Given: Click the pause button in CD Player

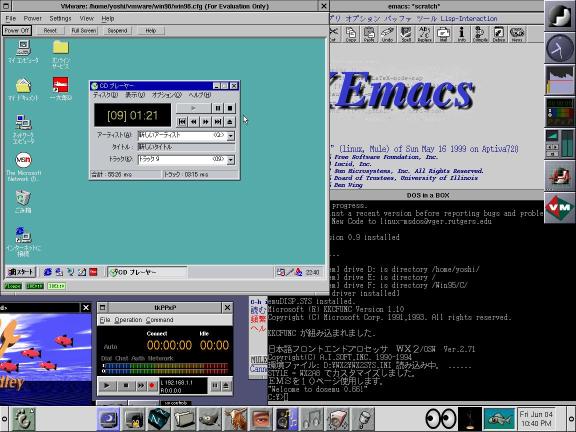Looking at the screenshot, I should [218, 108].
